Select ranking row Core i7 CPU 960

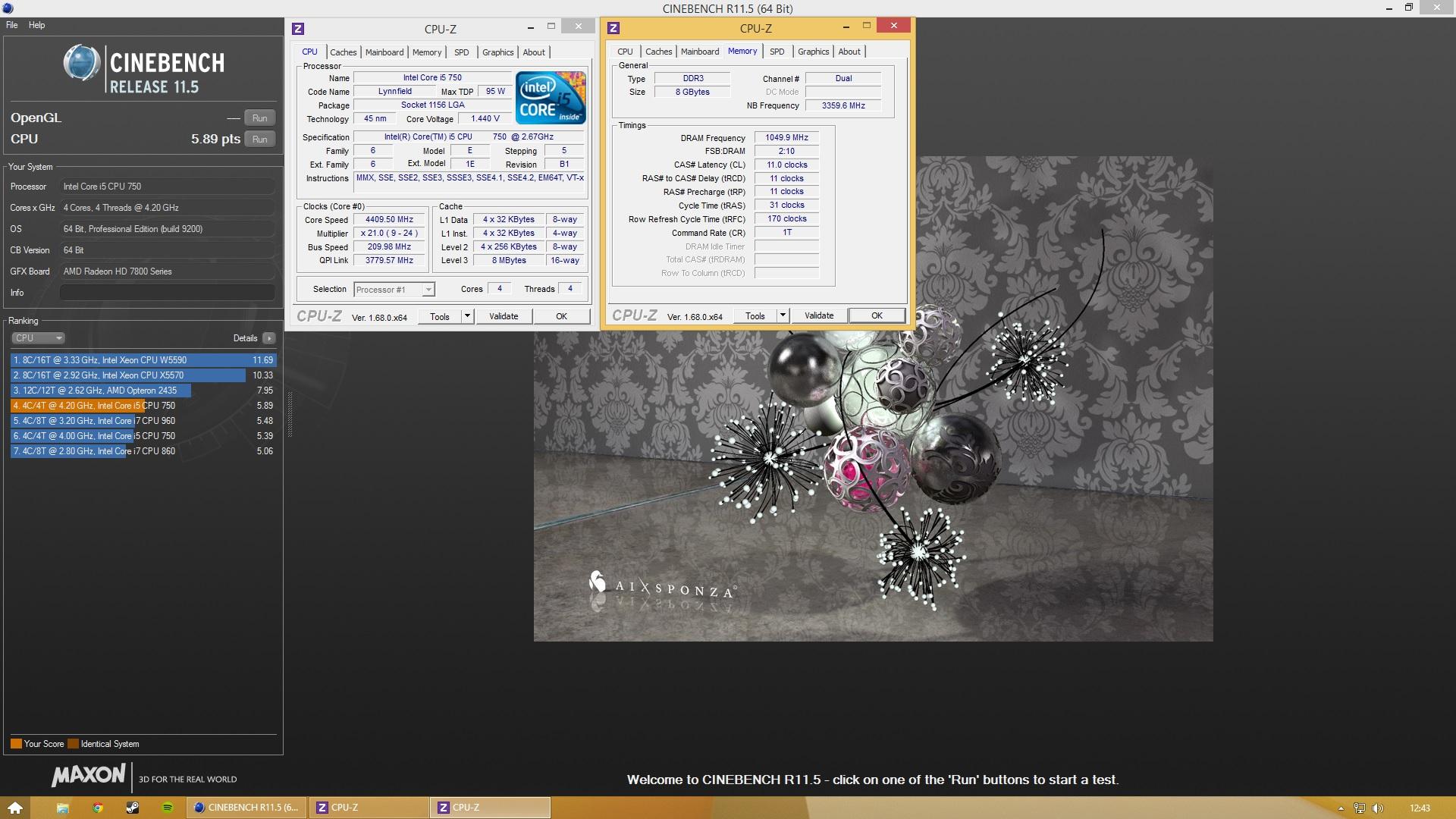[x=143, y=421]
